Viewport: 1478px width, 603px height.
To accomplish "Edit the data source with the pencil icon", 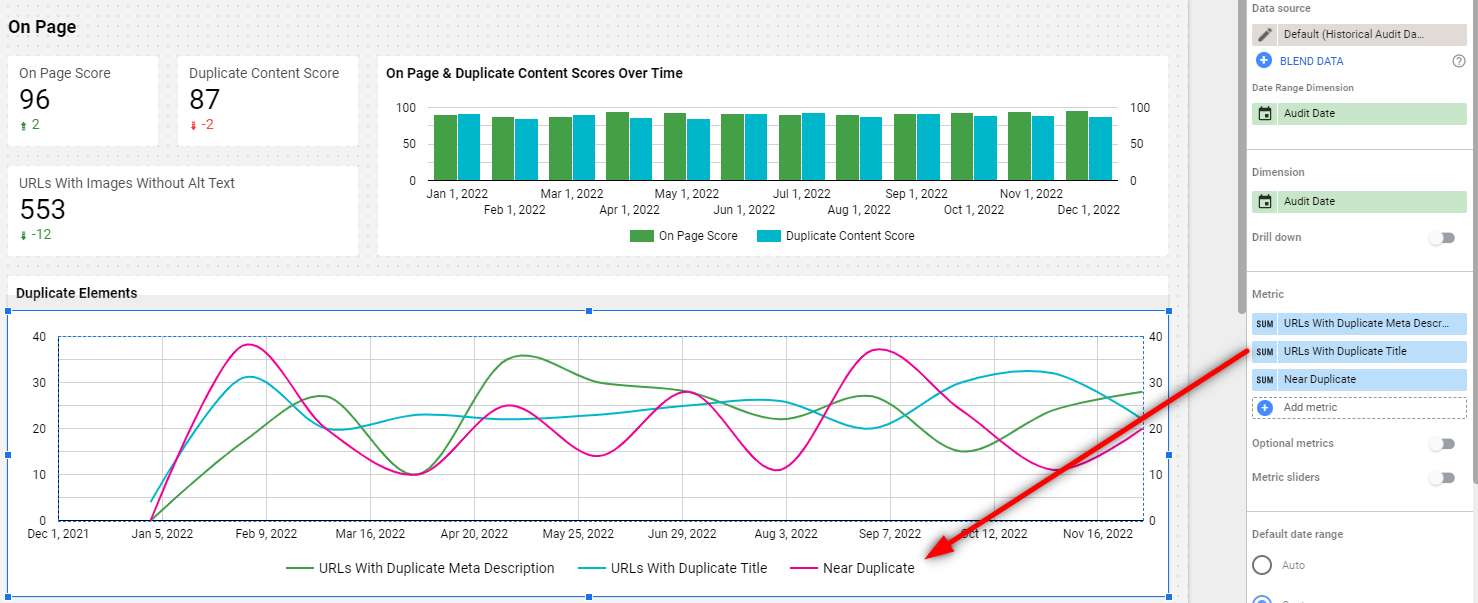I will click(1264, 34).
